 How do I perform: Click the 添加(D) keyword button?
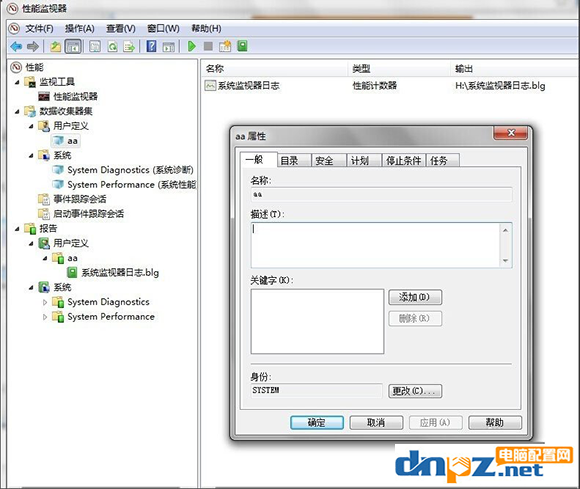point(415,297)
